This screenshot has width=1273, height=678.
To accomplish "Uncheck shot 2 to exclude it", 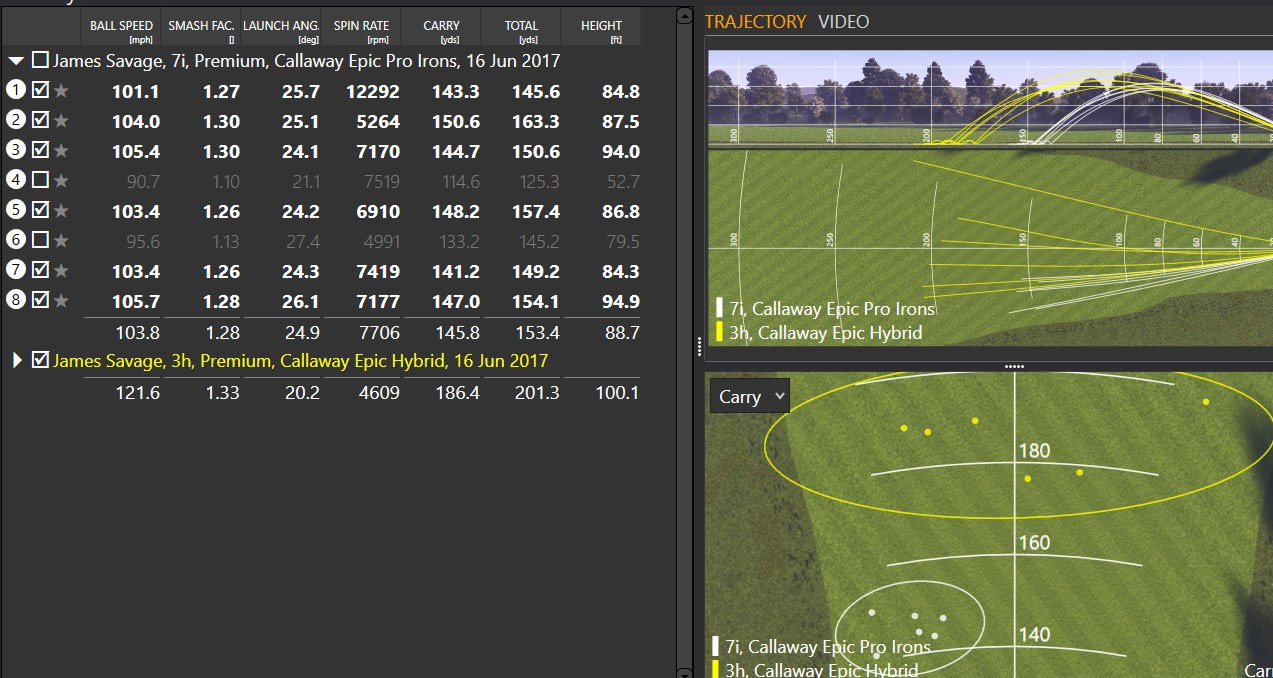I will click(x=41, y=121).
